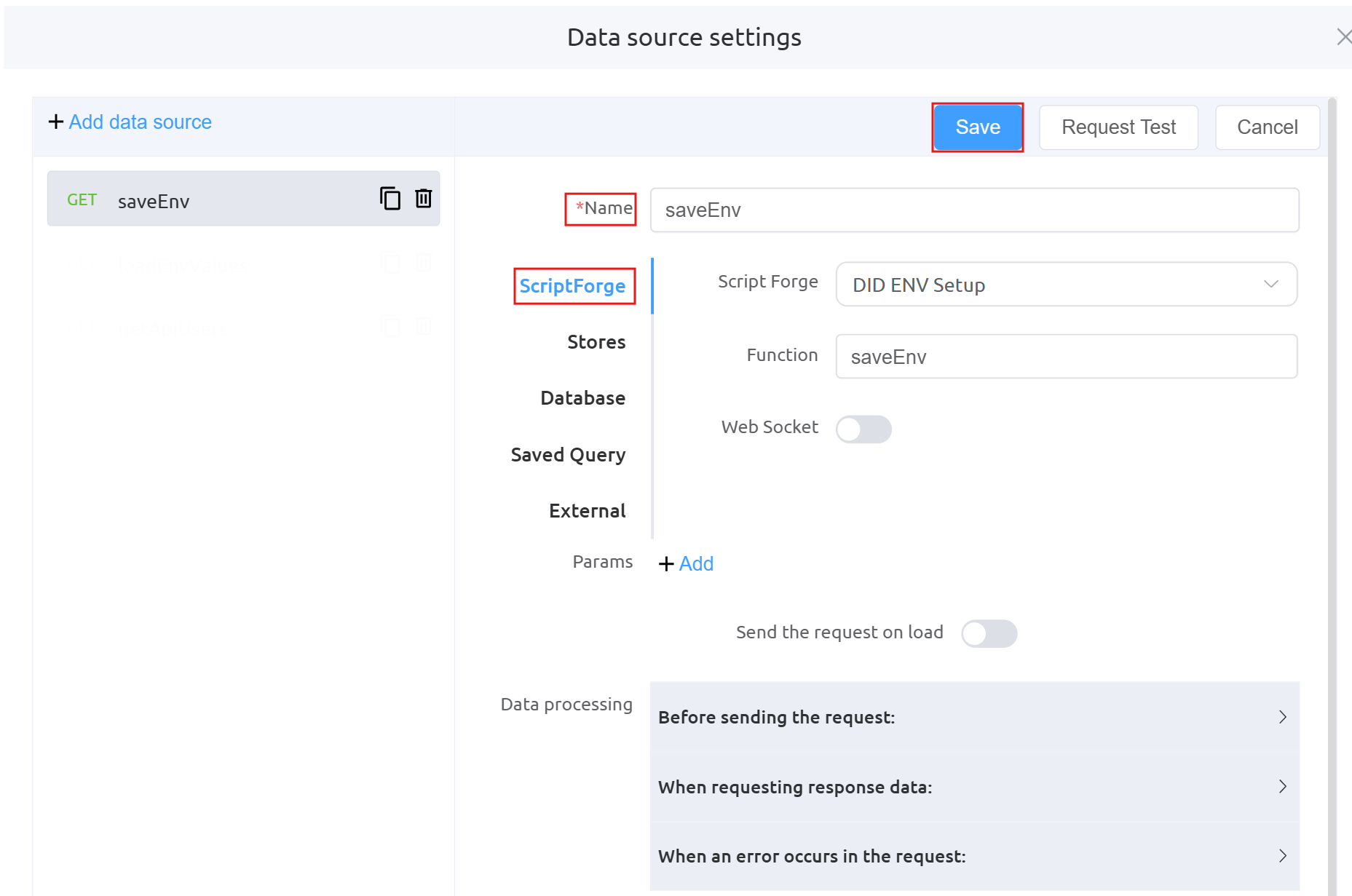Screen dimensions: 1352x896
Task: Turn on Send the request on load
Action: [x=988, y=633]
